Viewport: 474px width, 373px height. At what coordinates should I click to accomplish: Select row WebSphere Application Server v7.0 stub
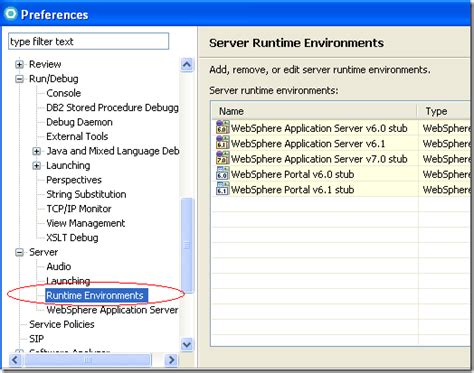(x=341, y=159)
